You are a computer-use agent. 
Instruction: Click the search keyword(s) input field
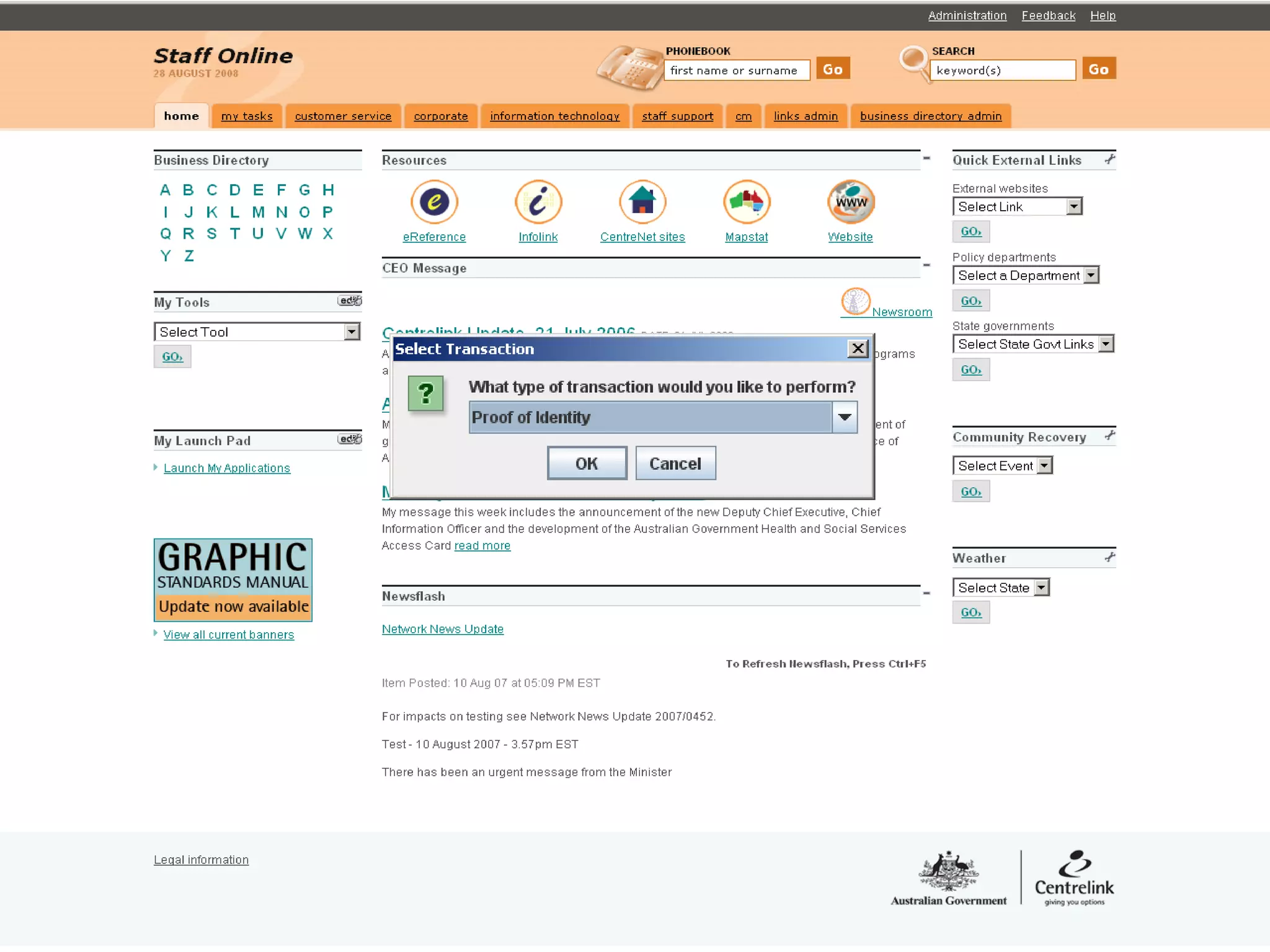click(x=1003, y=70)
